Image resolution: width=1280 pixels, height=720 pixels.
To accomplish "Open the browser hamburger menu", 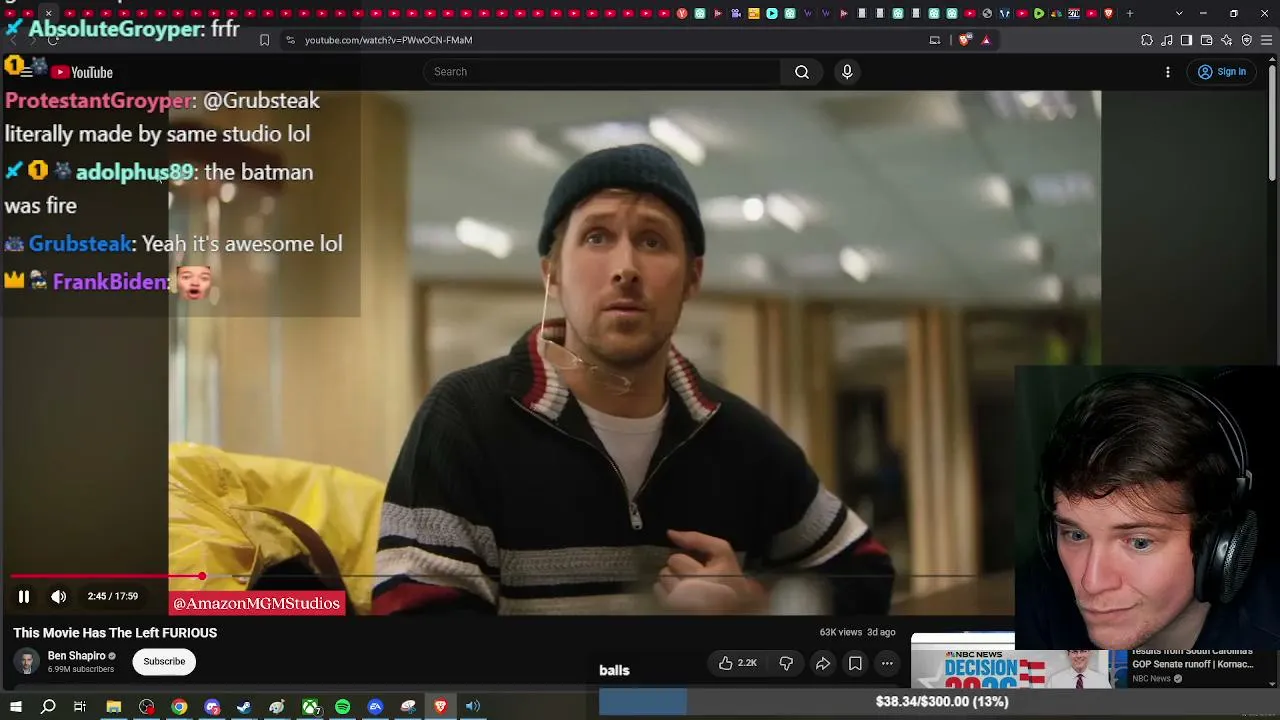I will click(x=1267, y=40).
